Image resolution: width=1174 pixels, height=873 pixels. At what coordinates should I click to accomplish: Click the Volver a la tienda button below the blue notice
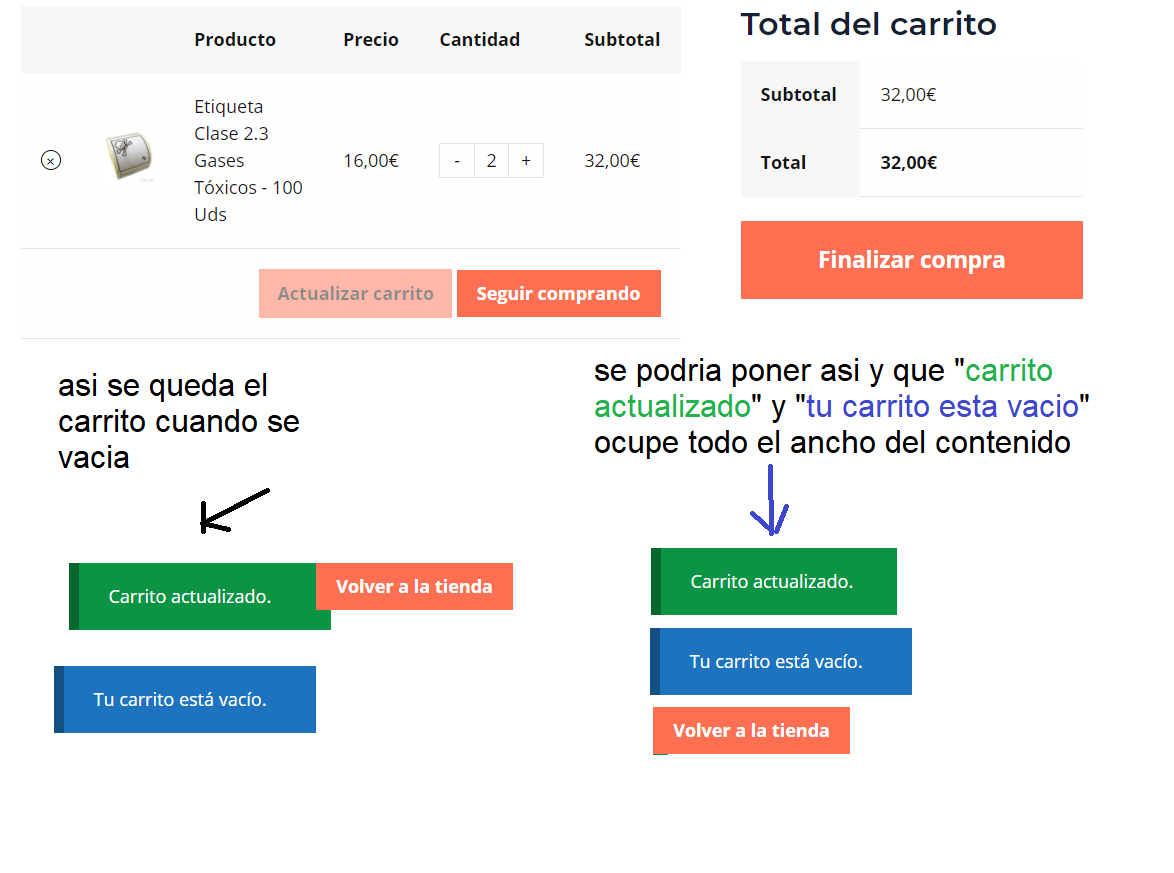[751, 730]
